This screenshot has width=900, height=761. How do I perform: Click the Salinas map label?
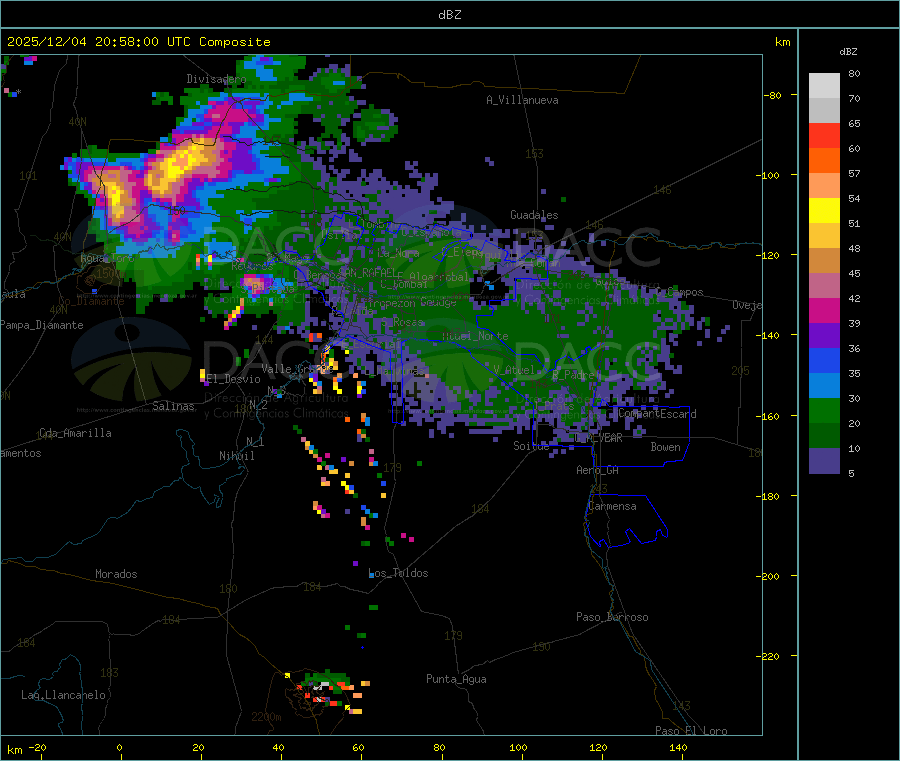173,406
